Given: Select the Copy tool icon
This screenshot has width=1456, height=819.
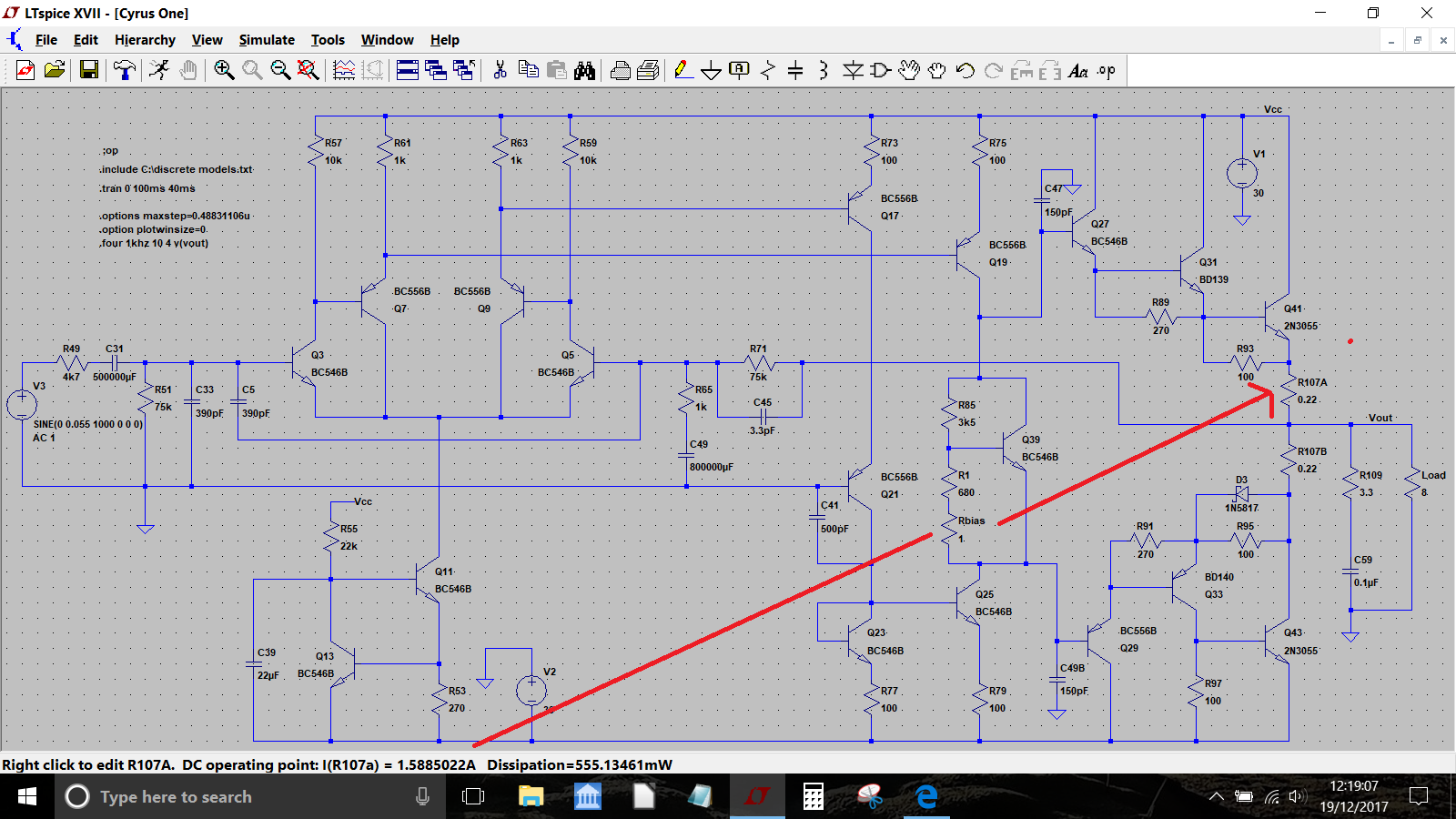Looking at the screenshot, I should click(x=528, y=70).
